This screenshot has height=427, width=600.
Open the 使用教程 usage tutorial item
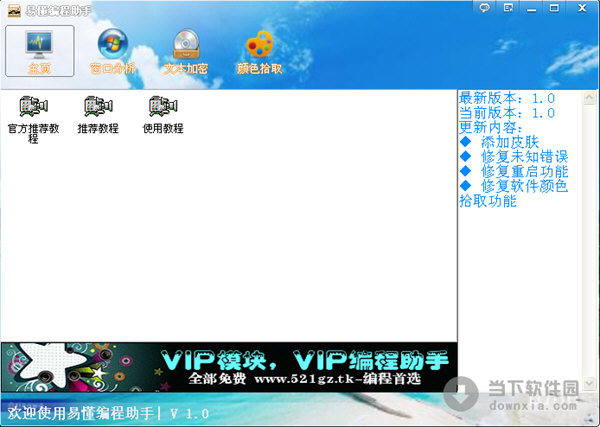click(163, 115)
